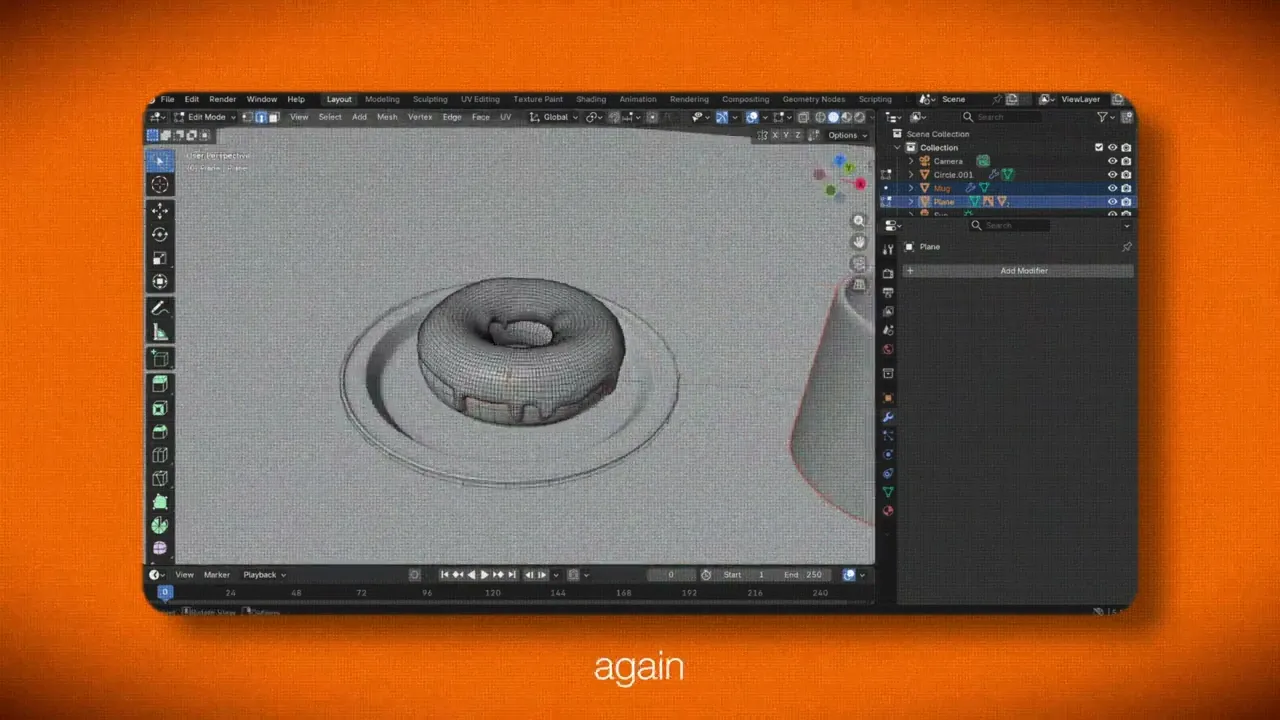This screenshot has height=720, width=1280.
Task: Expand the Mug tree item
Action: [x=911, y=188]
